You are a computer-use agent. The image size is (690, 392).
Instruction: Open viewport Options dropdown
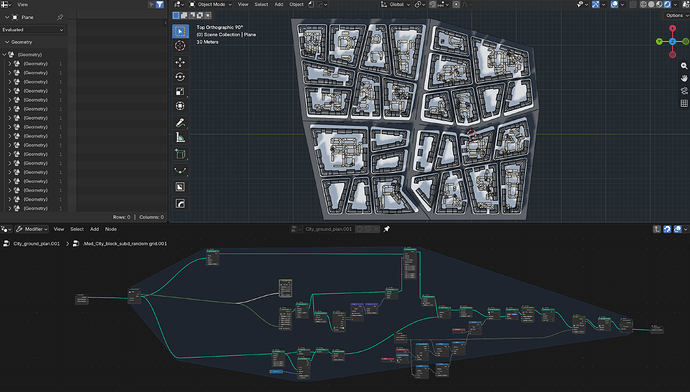(x=676, y=15)
